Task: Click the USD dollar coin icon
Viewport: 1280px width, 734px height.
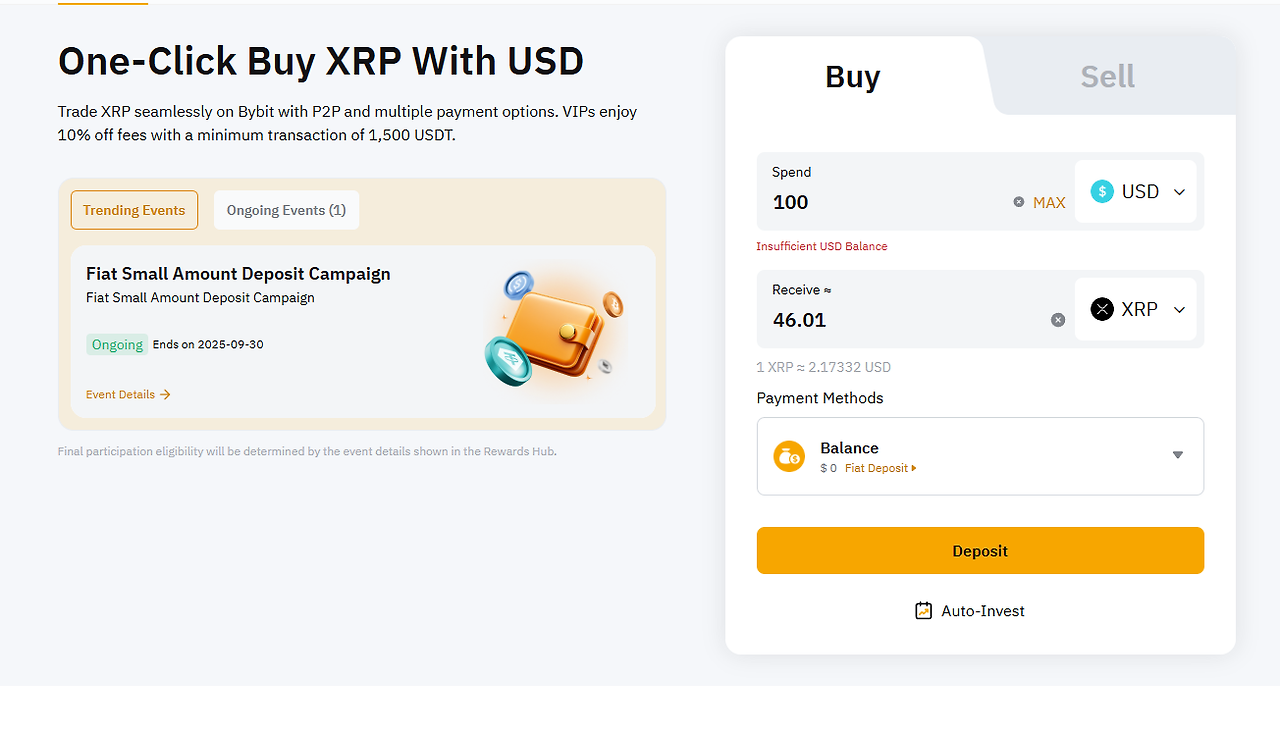Action: 1102,192
